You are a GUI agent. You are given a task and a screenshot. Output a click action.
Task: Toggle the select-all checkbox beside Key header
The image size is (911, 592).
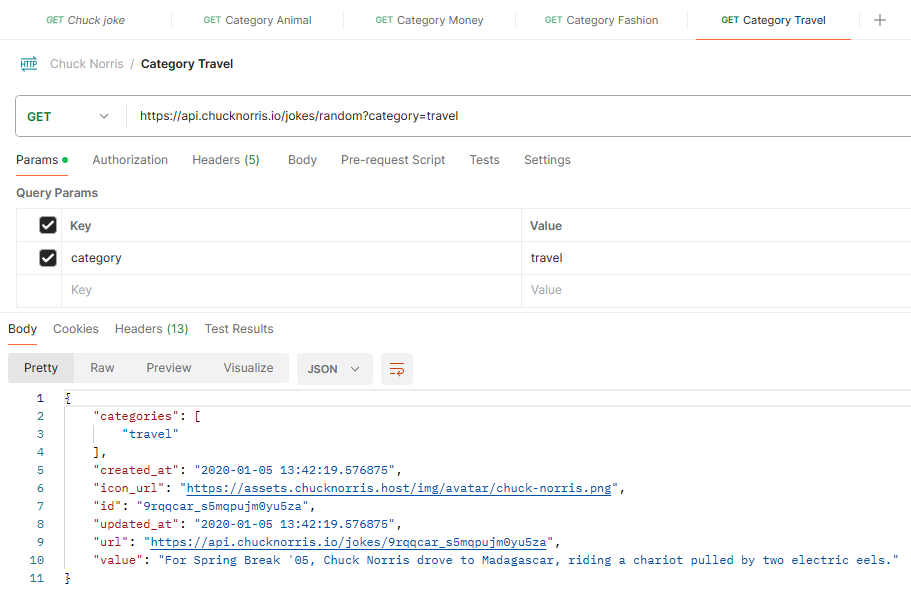48,225
